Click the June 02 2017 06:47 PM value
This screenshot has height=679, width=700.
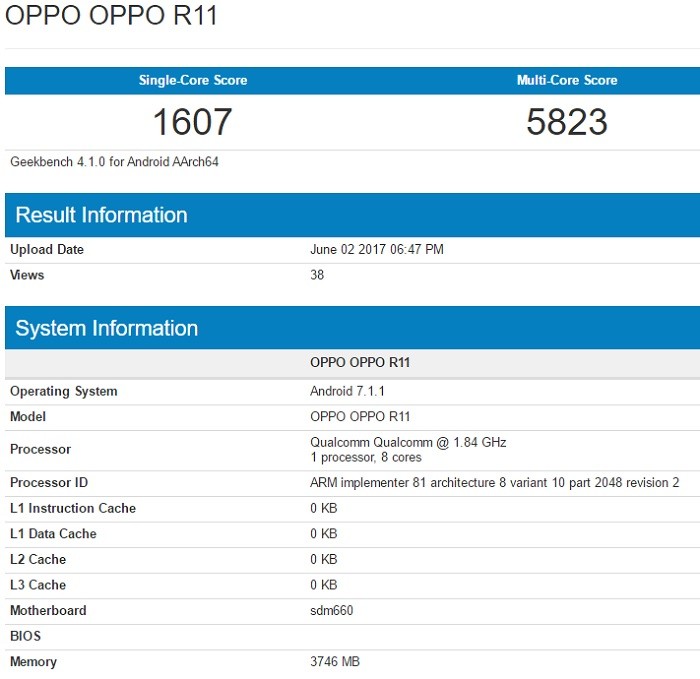pyautogui.click(x=377, y=249)
